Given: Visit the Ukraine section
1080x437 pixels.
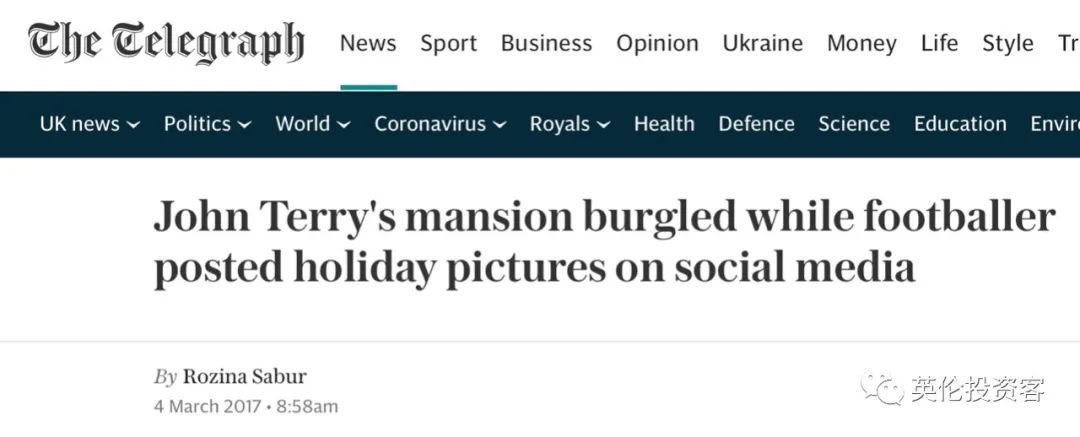Looking at the screenshot, I should (x=762, y=43).
